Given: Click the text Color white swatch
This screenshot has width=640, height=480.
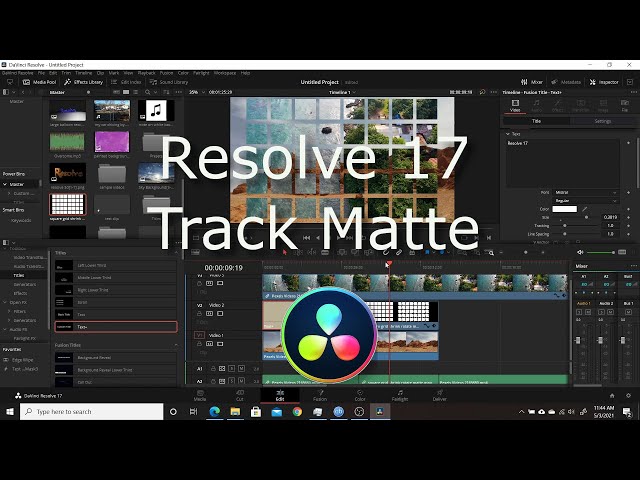Looking at the screenshot, I should click(564, 209).
